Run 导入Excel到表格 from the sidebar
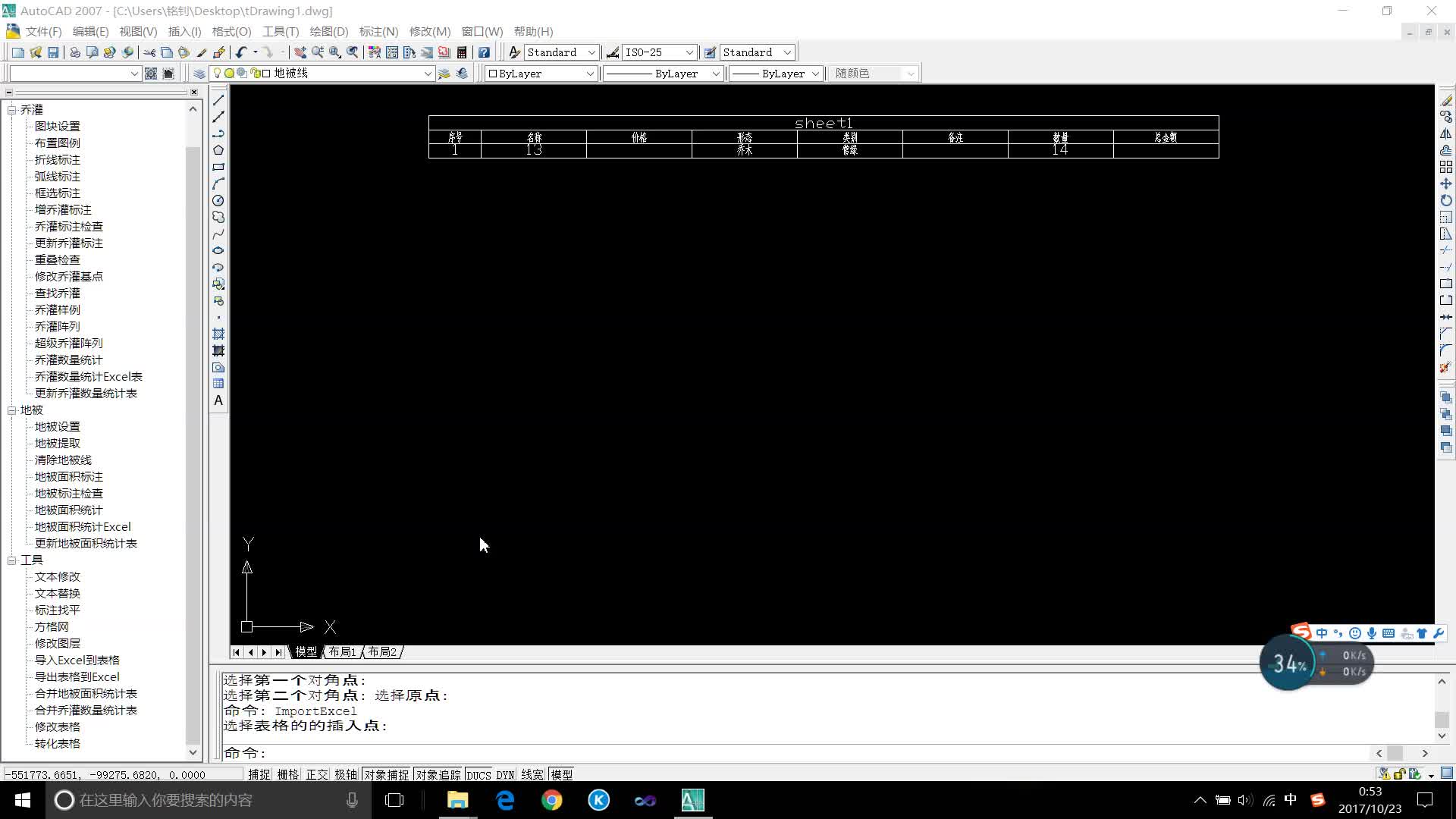 pos(77,660)
